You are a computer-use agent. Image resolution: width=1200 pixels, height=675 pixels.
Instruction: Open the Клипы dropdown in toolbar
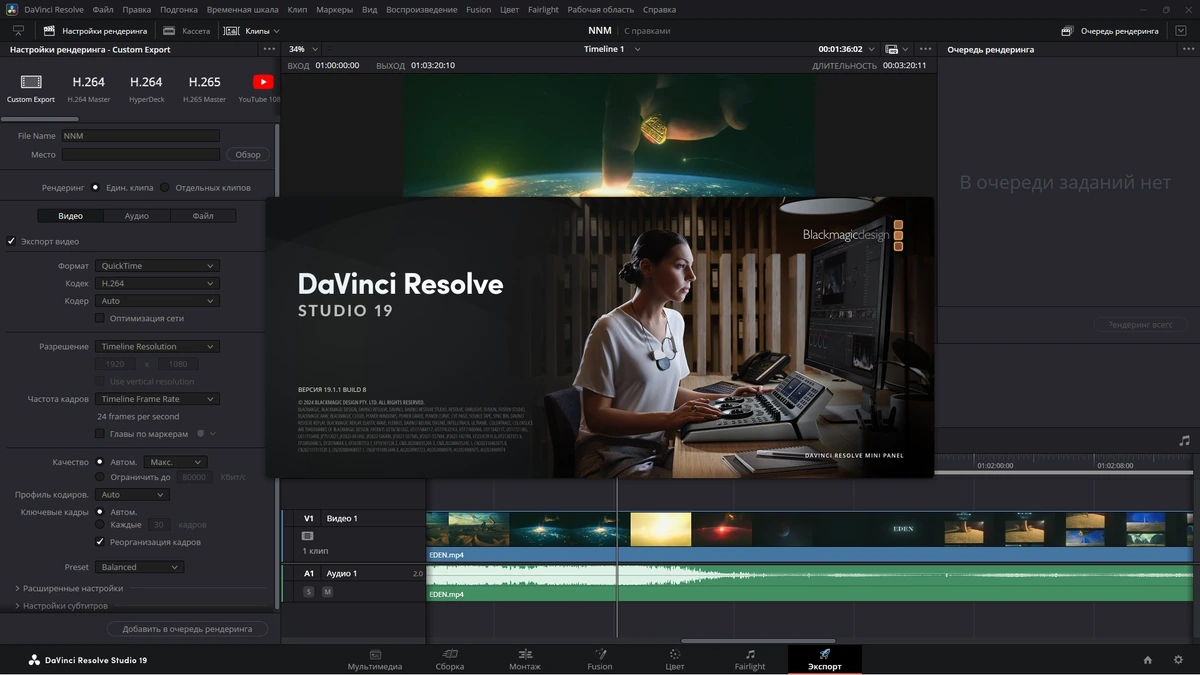(x=251, y=31)
